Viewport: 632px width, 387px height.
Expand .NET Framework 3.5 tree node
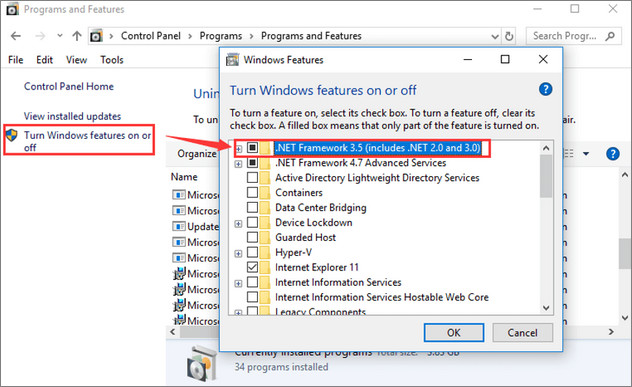coord(239,149)
